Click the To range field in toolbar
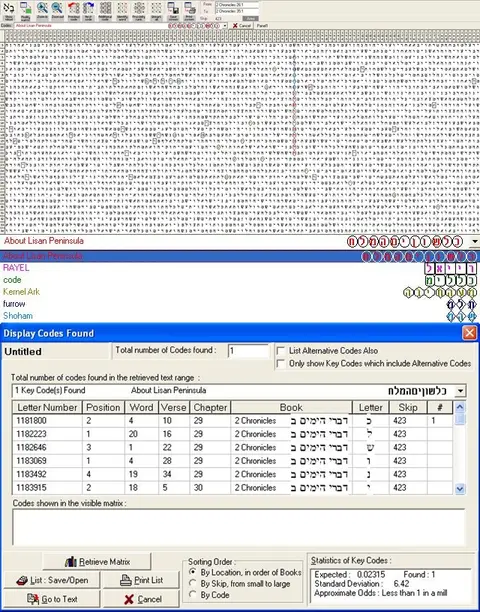The width and height of the screenshot is (480, 612). coord(237,11)
